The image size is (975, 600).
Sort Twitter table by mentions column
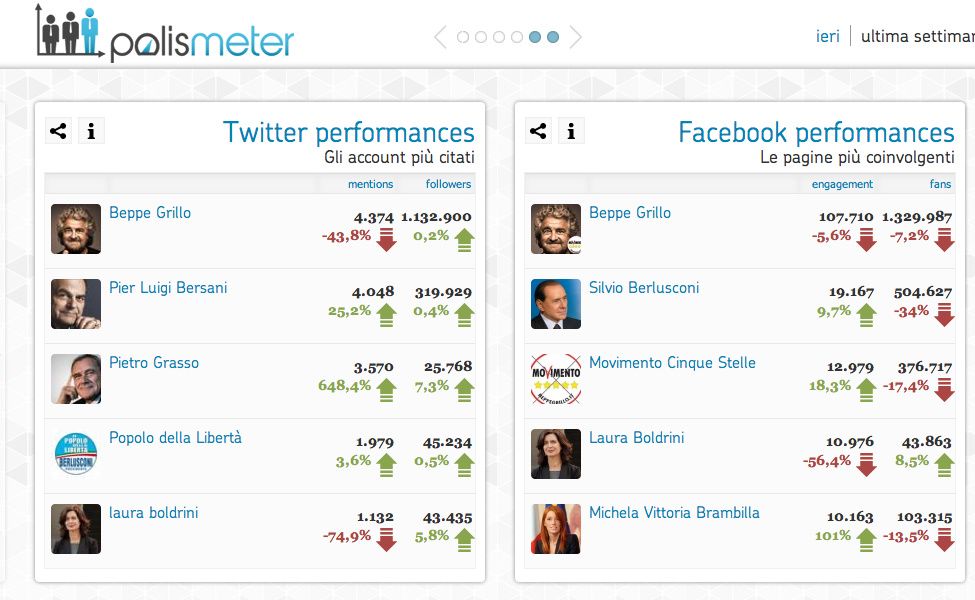click(x=370, y=184)
